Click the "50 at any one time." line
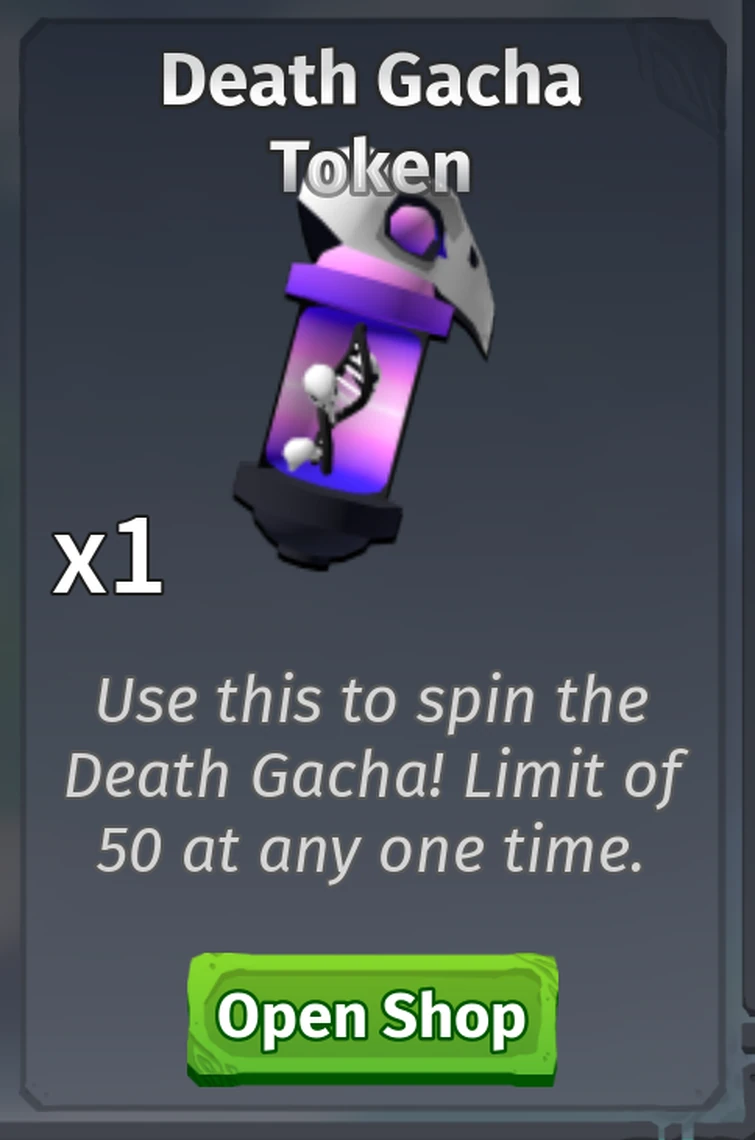 click(x=371, y=848)
